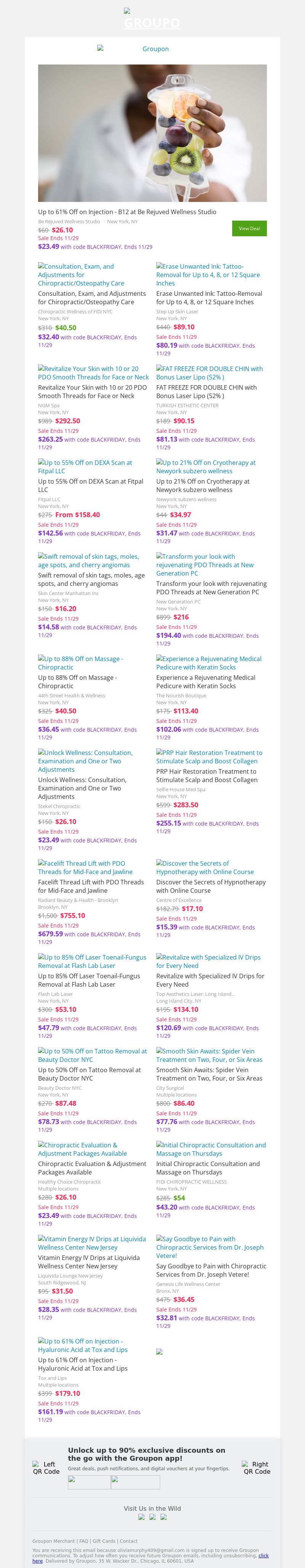
Task: Open the B12 injection IV bag hero photo
Action: (152, 133)
